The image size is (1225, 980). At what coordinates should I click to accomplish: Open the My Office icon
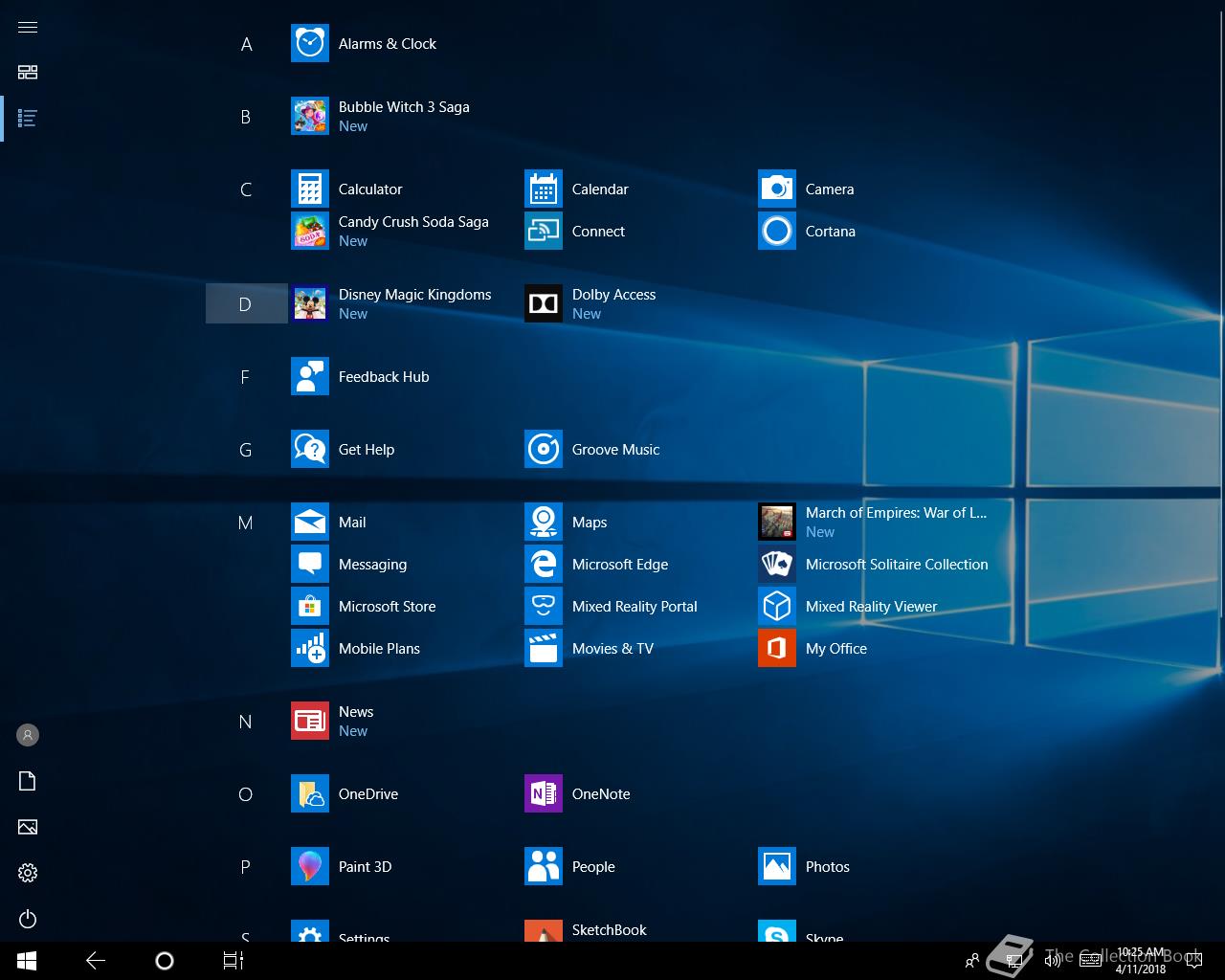777,649
